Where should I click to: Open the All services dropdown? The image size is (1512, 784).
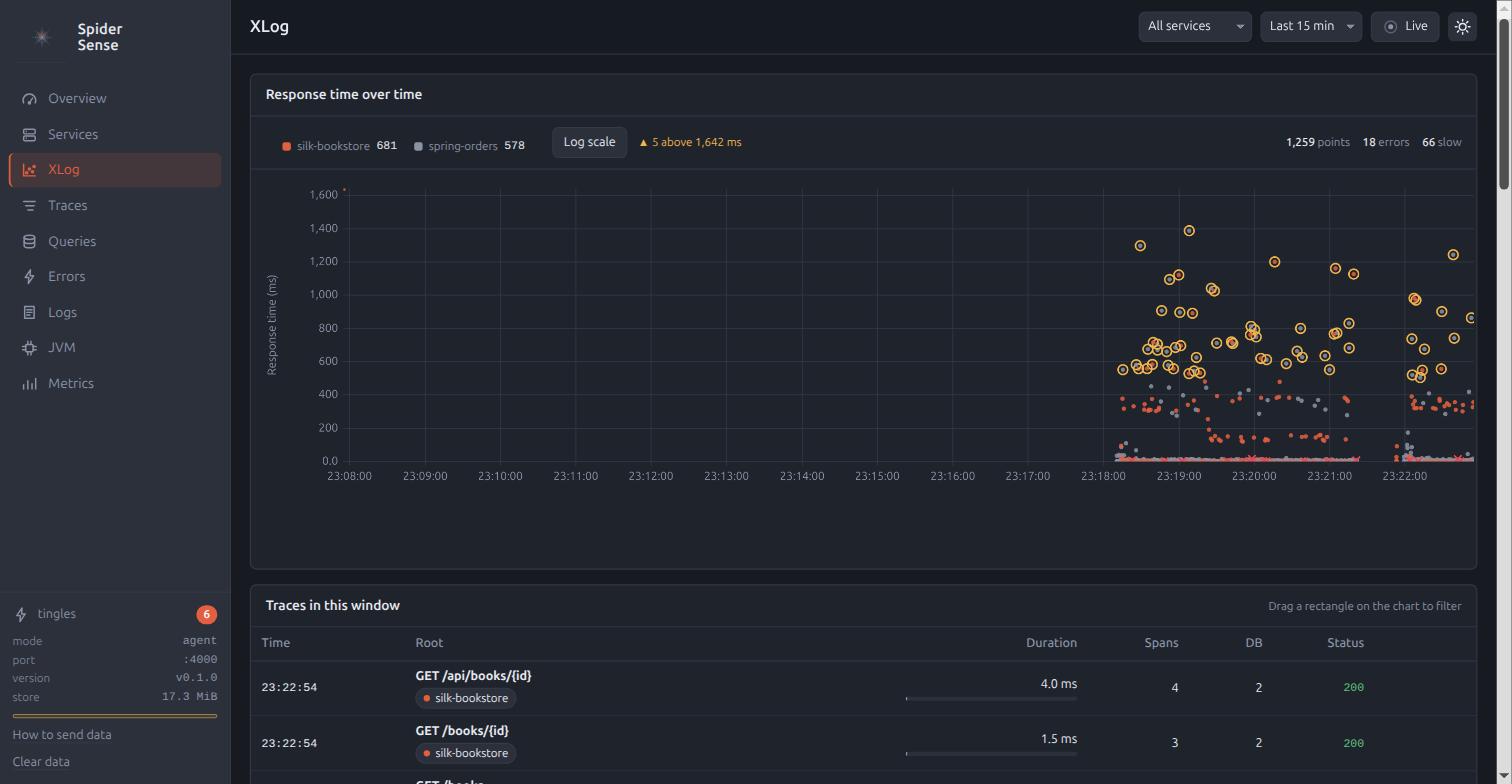coord(1195,26)
